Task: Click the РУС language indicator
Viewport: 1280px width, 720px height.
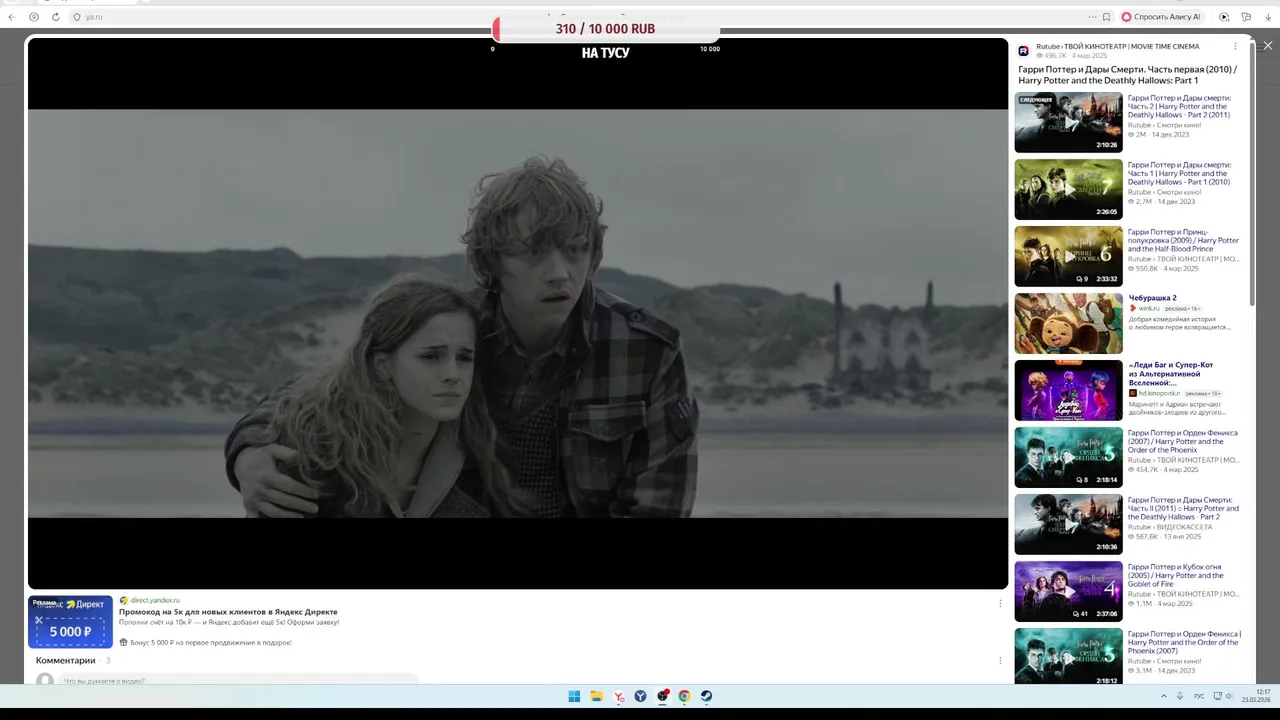Action: [1199, 696]
